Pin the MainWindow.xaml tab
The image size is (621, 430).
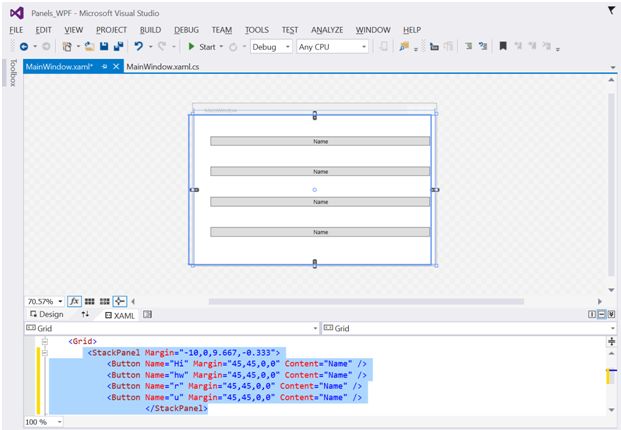coord(104,67)
